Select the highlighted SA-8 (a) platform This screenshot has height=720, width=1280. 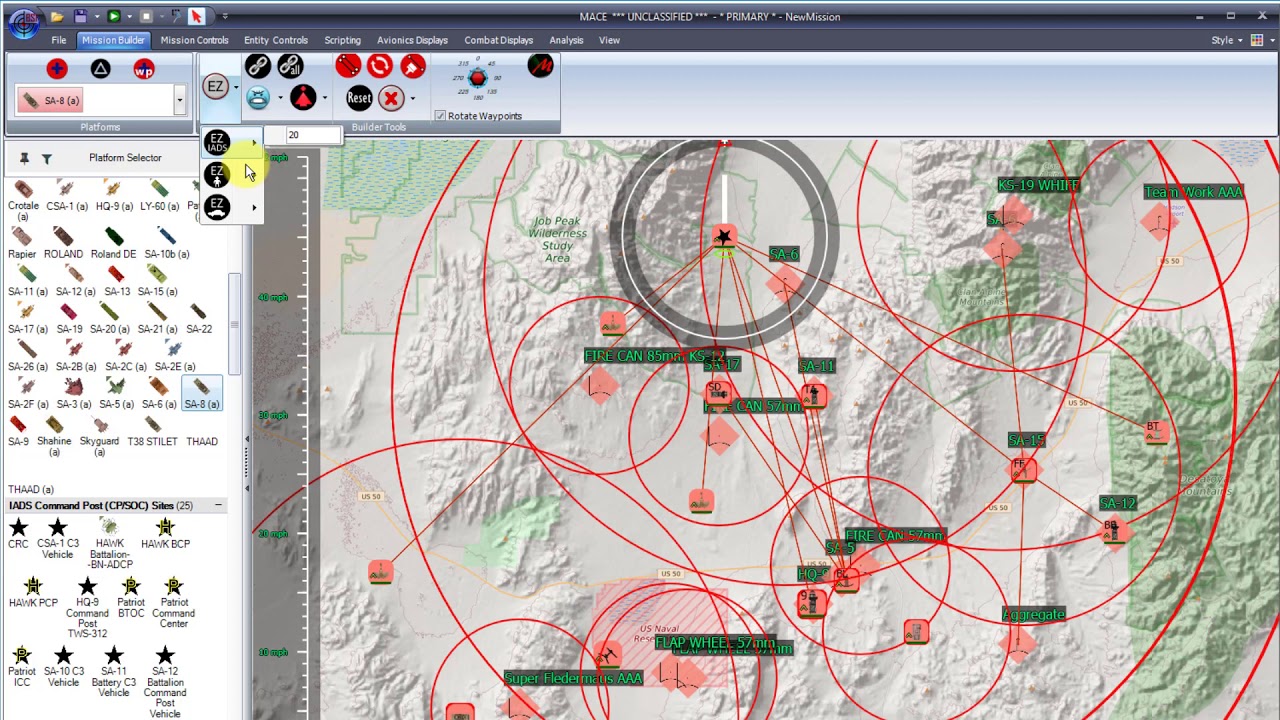[202, 395]
